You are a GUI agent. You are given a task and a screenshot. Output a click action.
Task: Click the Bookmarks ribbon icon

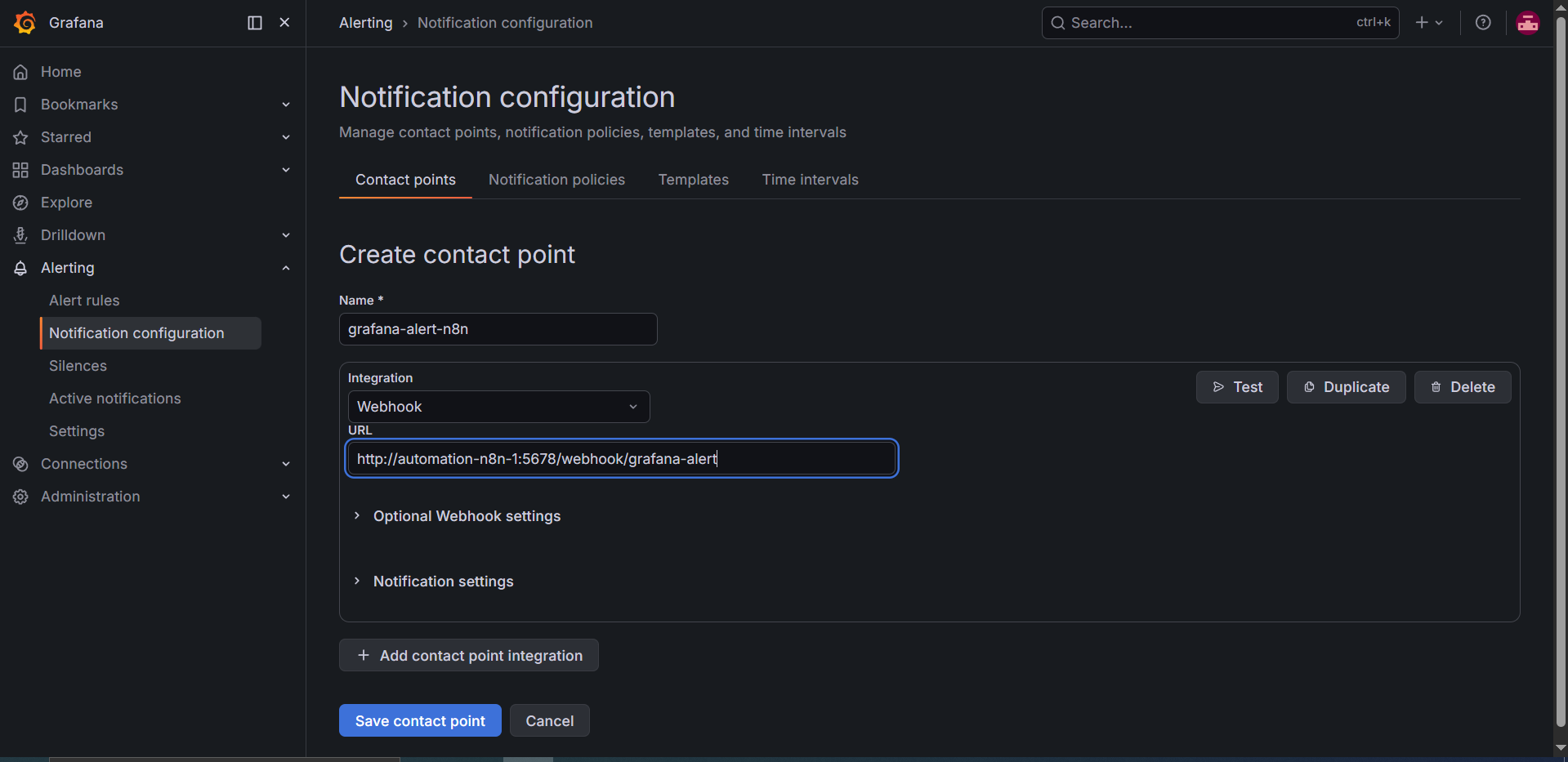[x=20, y=105]
